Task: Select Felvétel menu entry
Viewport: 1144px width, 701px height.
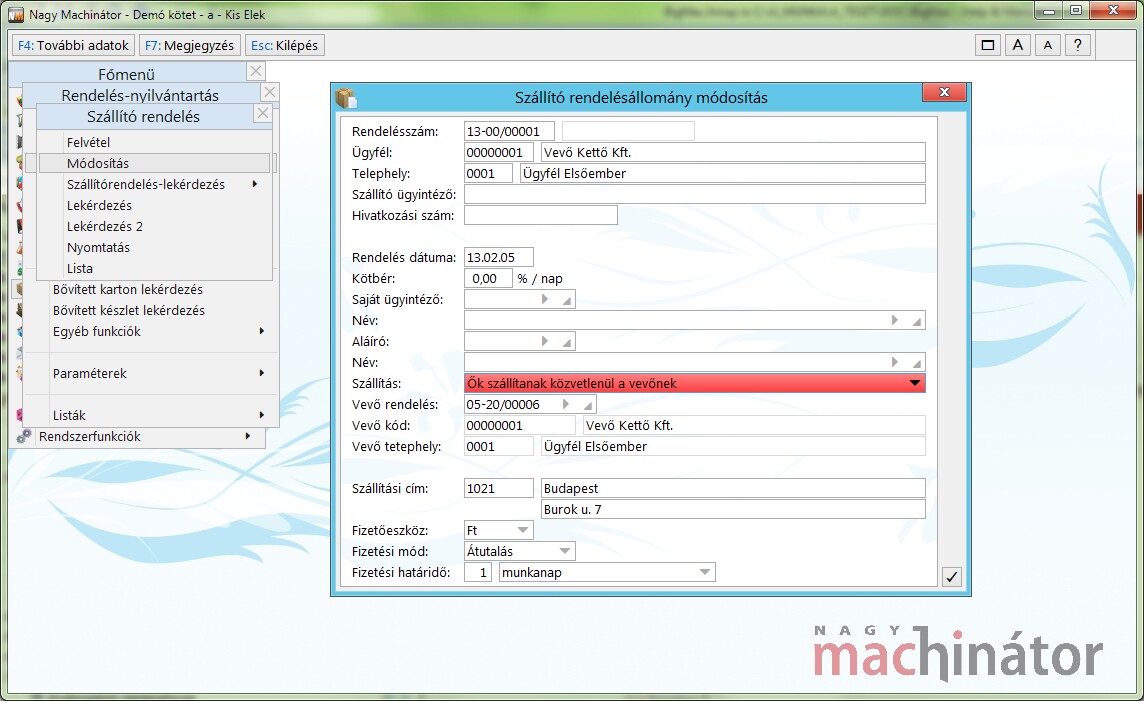Action: click(x=88, y=142)
